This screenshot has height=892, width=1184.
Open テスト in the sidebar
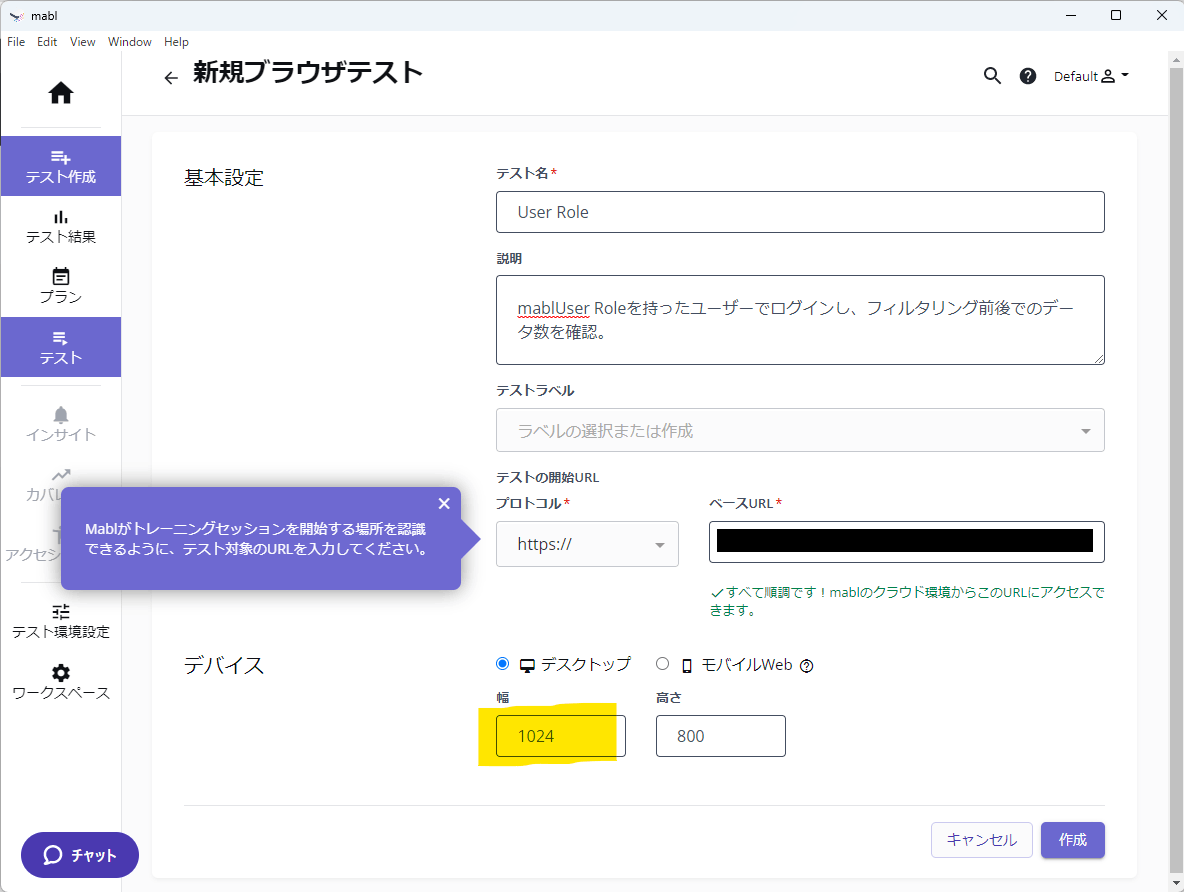(x=60, y=347)
